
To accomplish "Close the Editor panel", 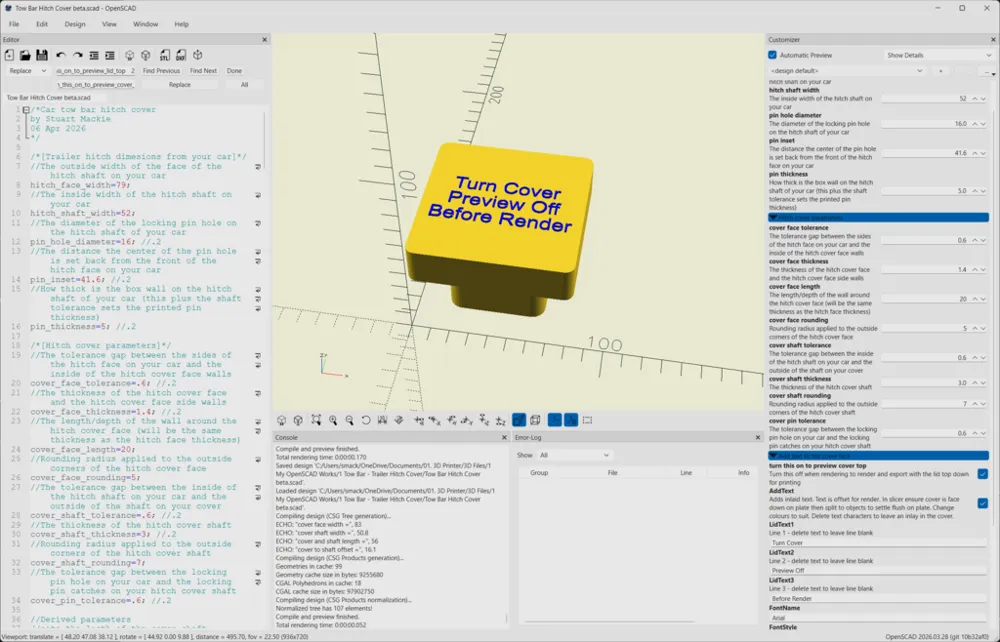I will [265, 40].
